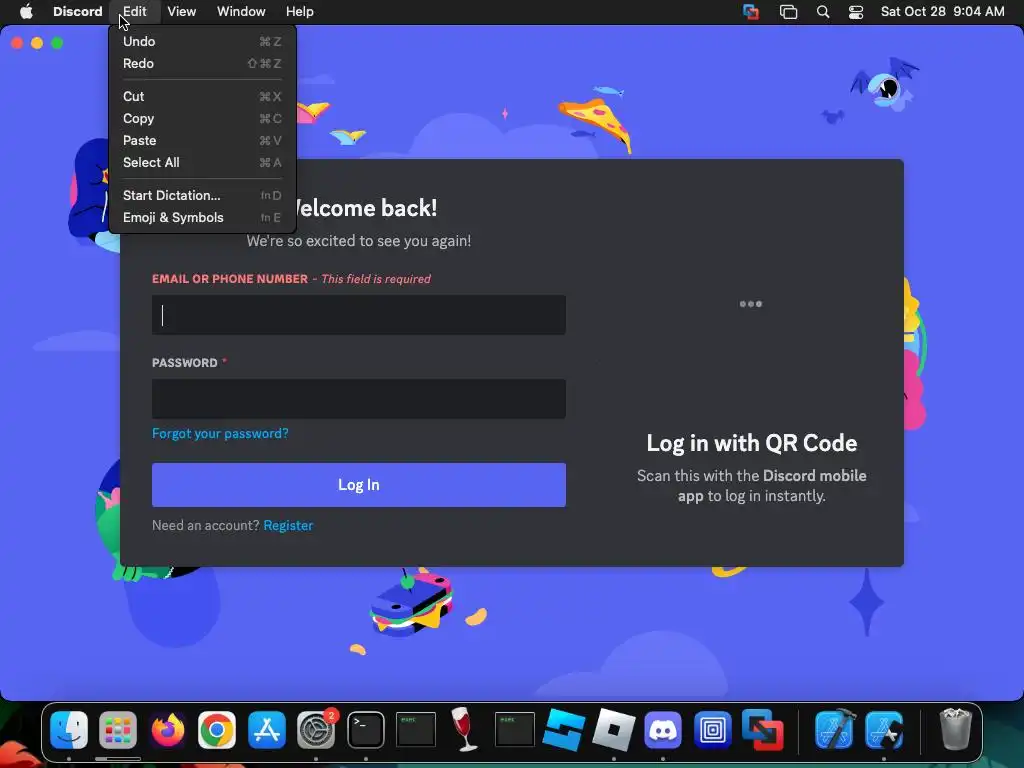Open Xcode hammer icon in dock
The width and height of the screenshot is (1024, 768).
835,729
